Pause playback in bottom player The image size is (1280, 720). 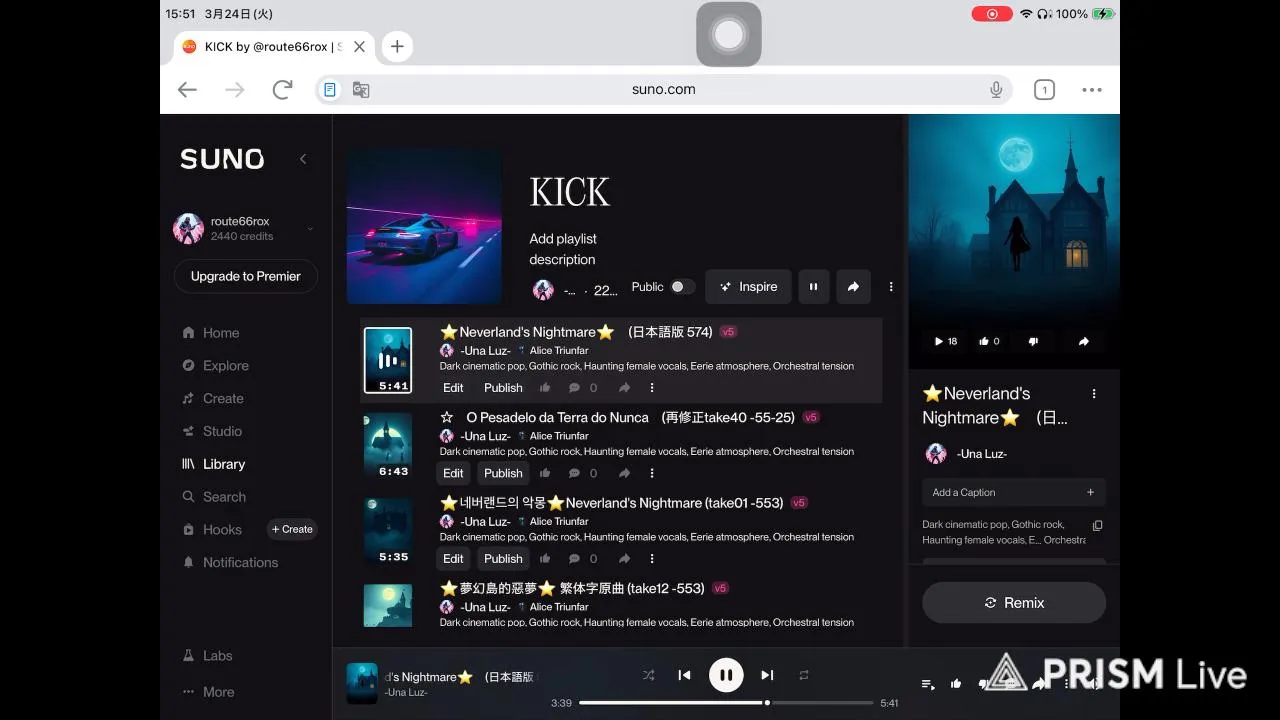(726, 675)
